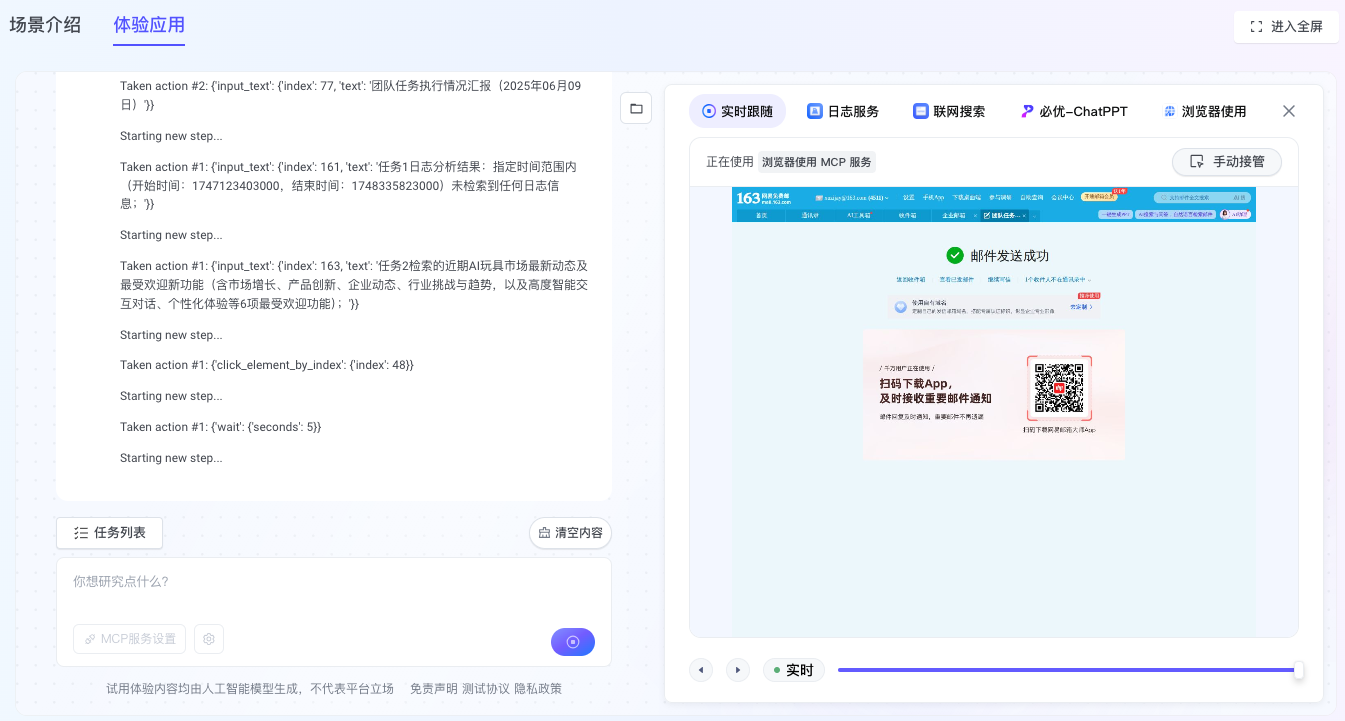This screenshot has height=721, width=1345.
Task: Go to the previous step arrow
Action: pyautogui.click(x=701, y=670)
